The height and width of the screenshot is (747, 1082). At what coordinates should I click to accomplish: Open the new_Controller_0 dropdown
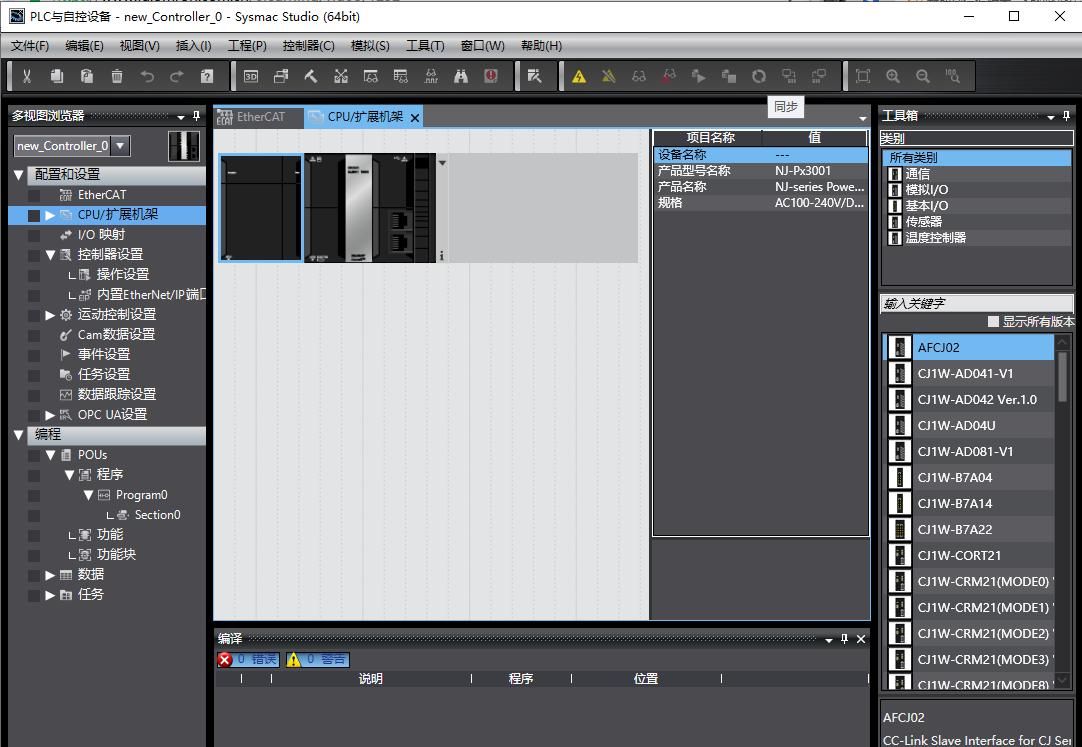click(x=120, y=146)
